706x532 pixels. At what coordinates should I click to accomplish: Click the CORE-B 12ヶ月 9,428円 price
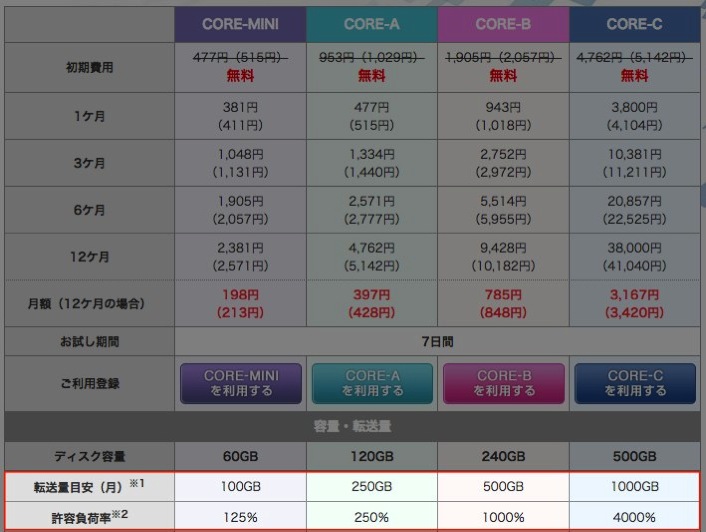503,248
